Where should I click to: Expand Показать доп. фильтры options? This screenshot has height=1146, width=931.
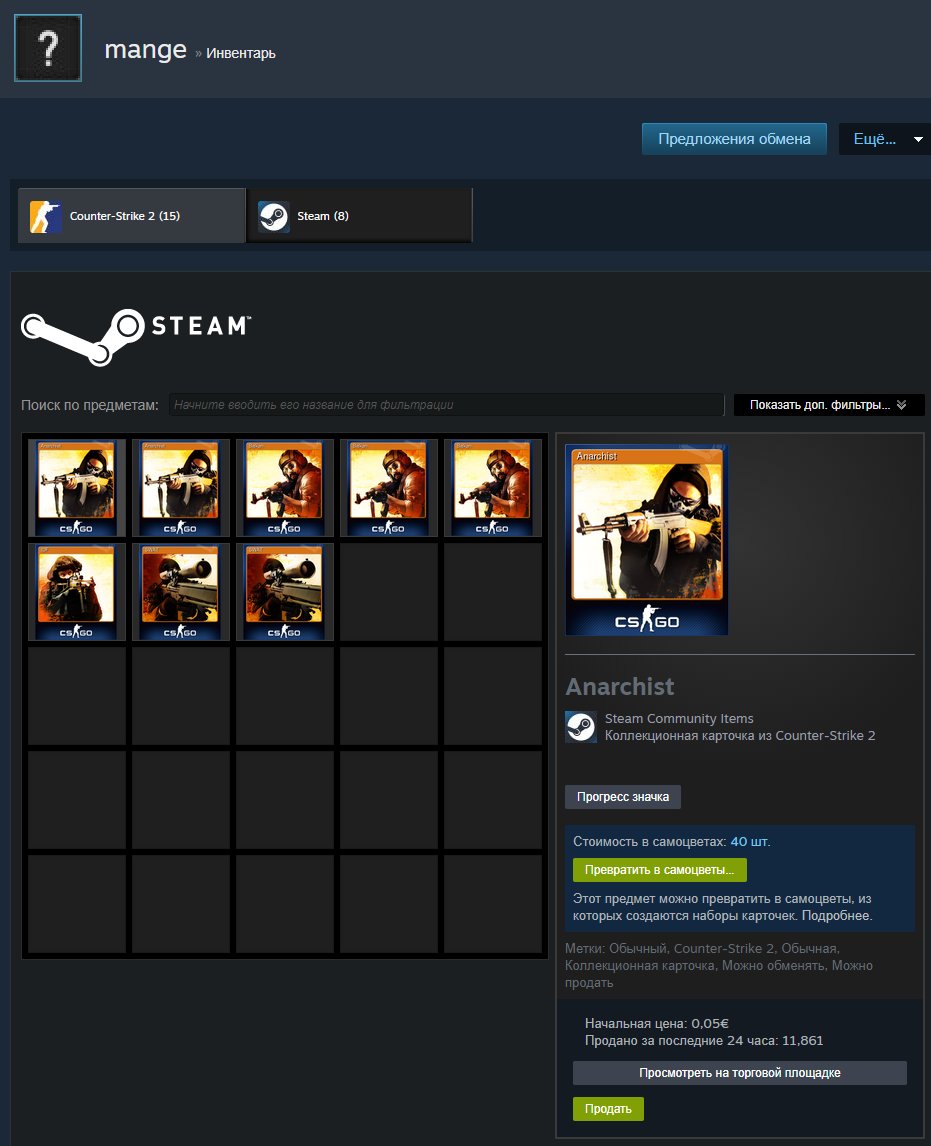pyautogui.click(x=829, y=405)
